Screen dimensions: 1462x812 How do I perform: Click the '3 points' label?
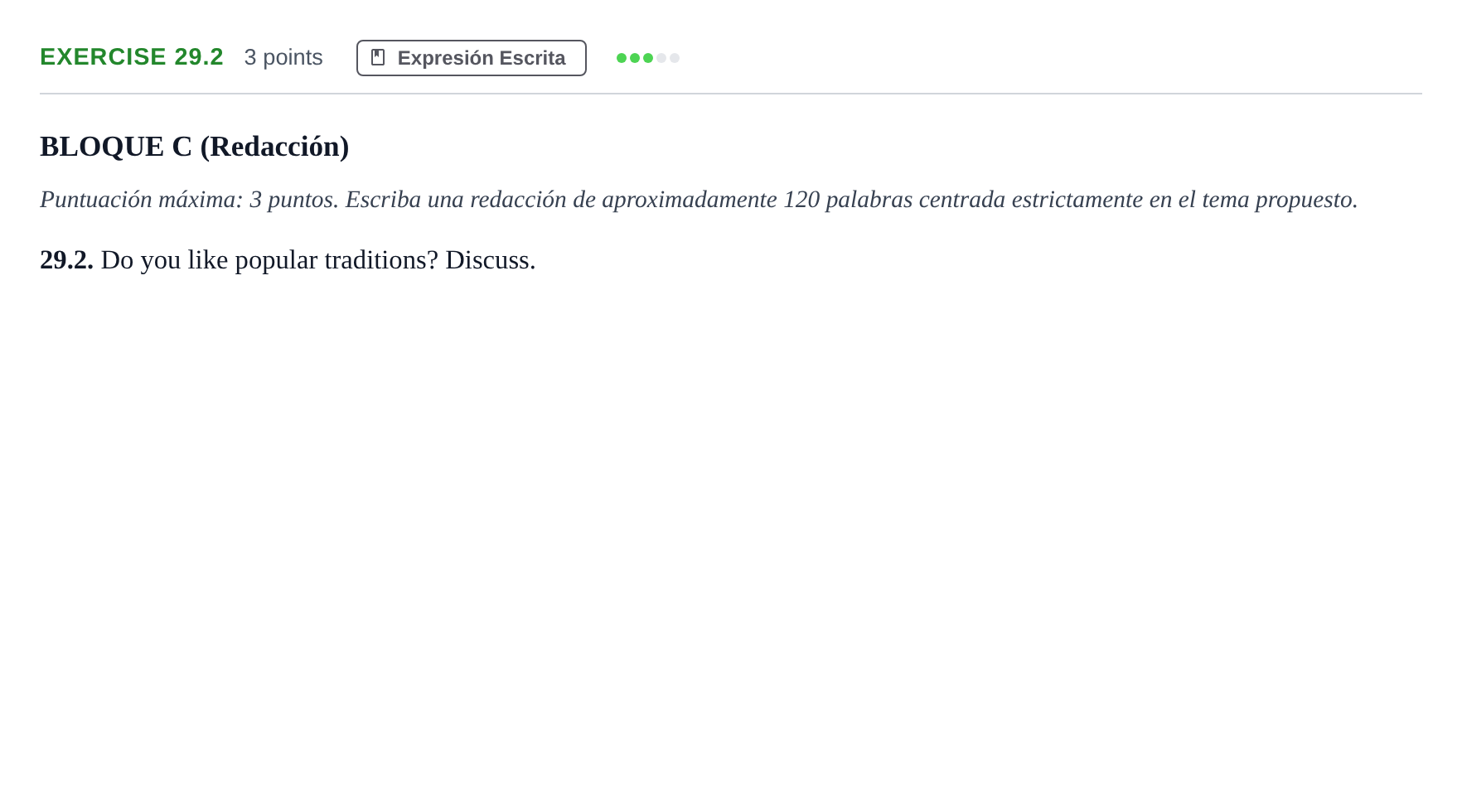pyautogui.click(x=283, y=57)
